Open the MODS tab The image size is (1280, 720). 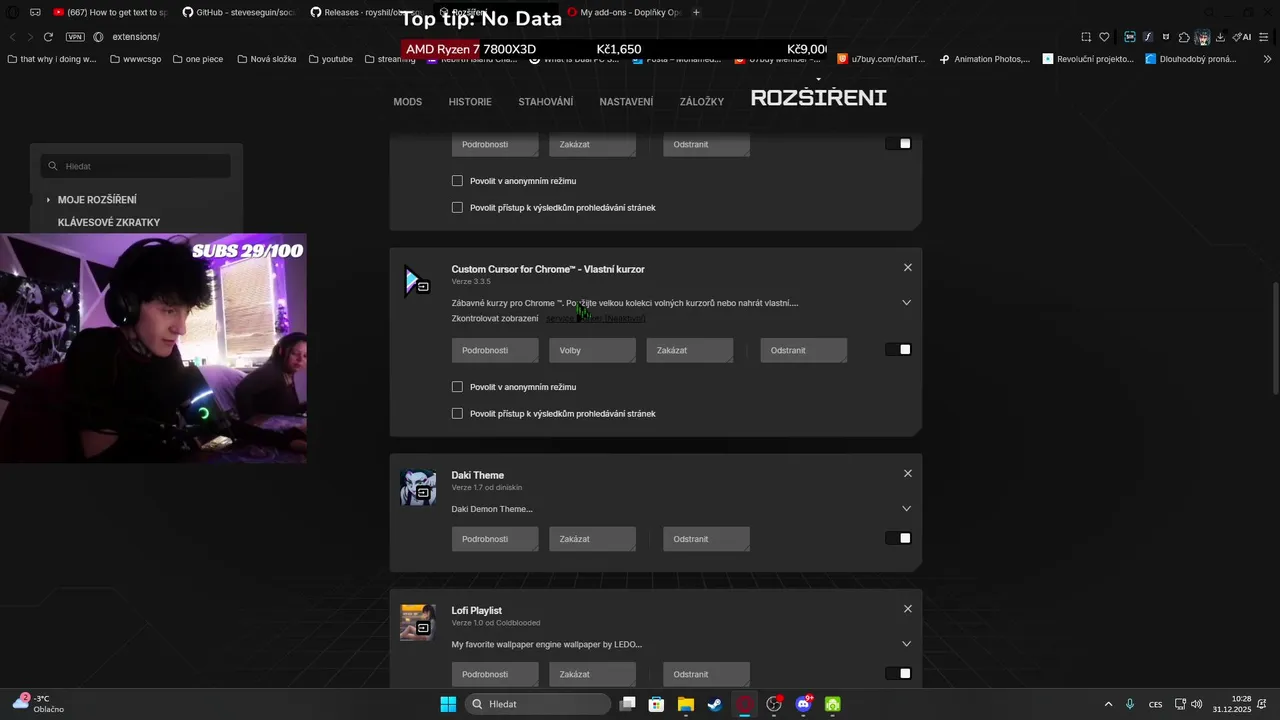407,102
